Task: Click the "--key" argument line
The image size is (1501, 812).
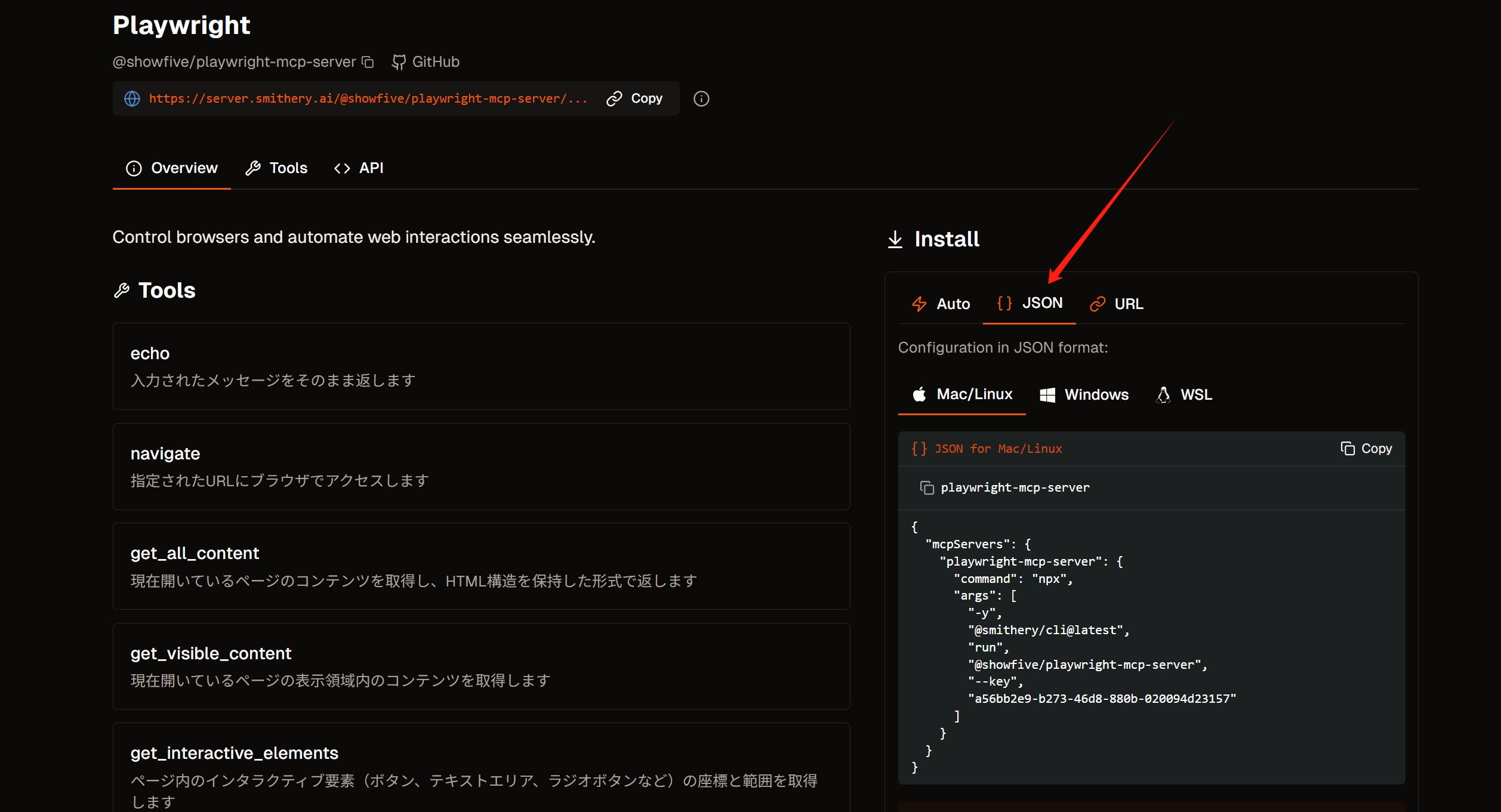Action: [995, 681]
